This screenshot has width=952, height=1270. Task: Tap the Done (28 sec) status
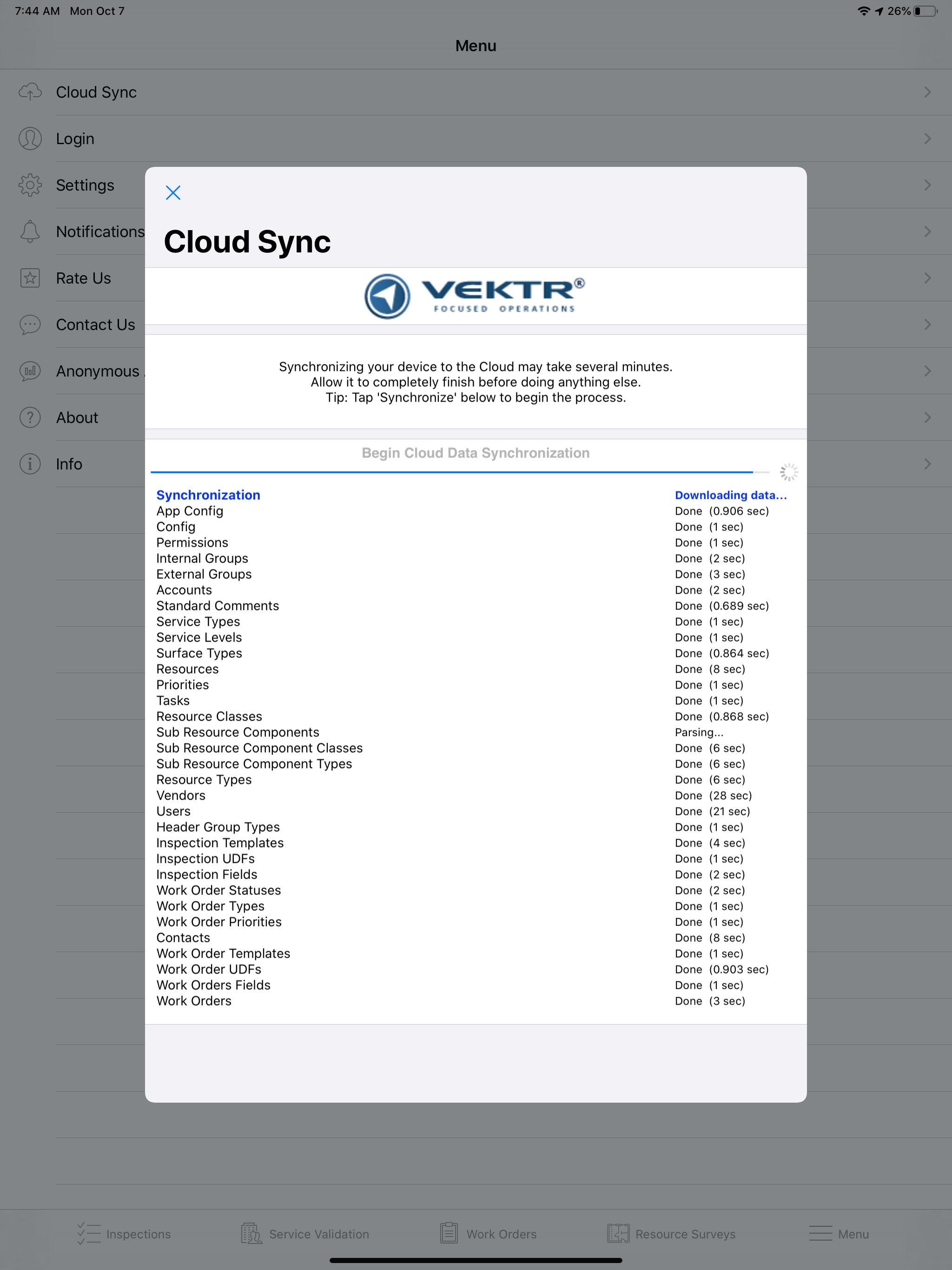pyautogui.click(x=713, y=796)
